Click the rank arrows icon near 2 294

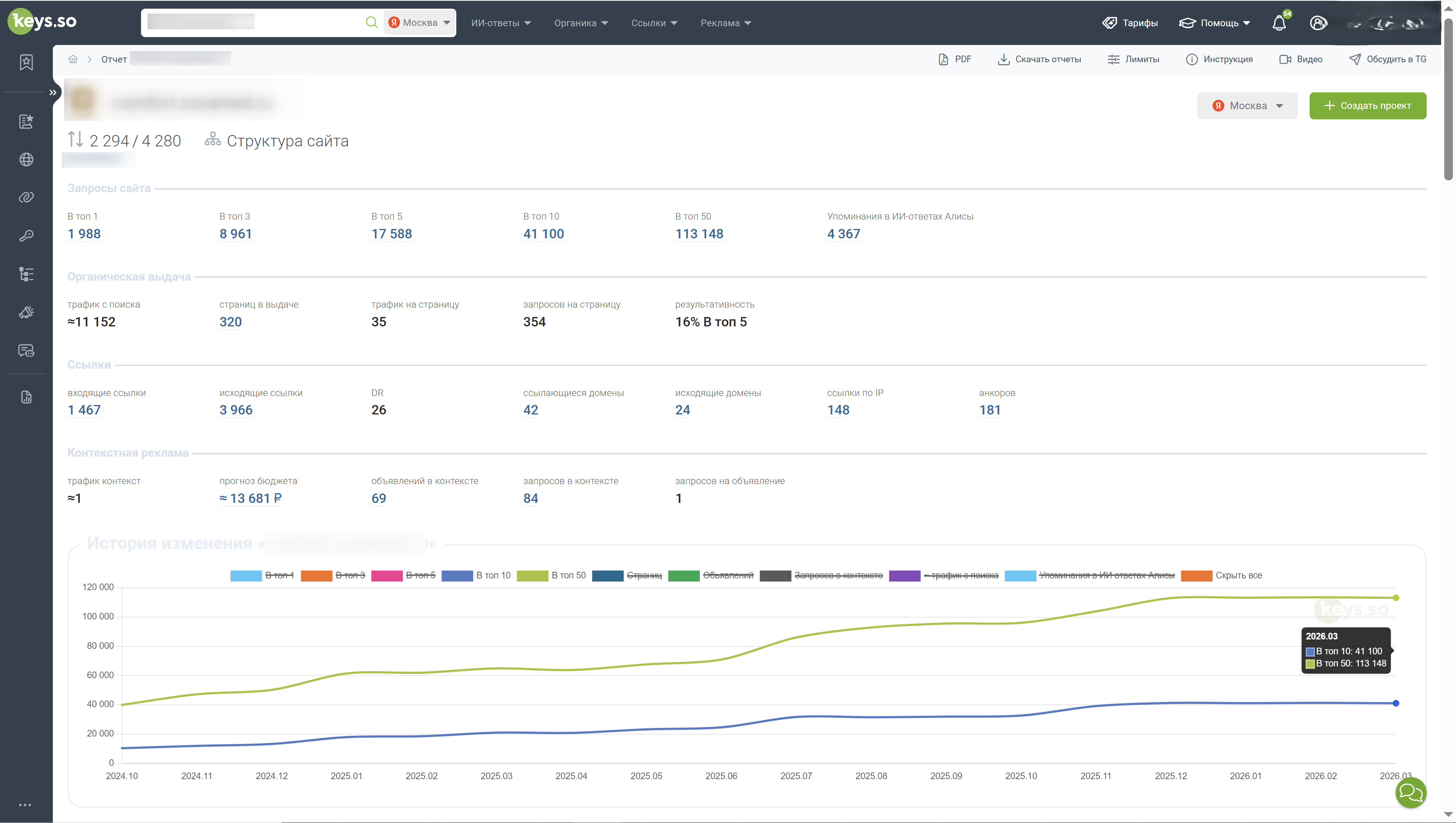pos(75,140)
